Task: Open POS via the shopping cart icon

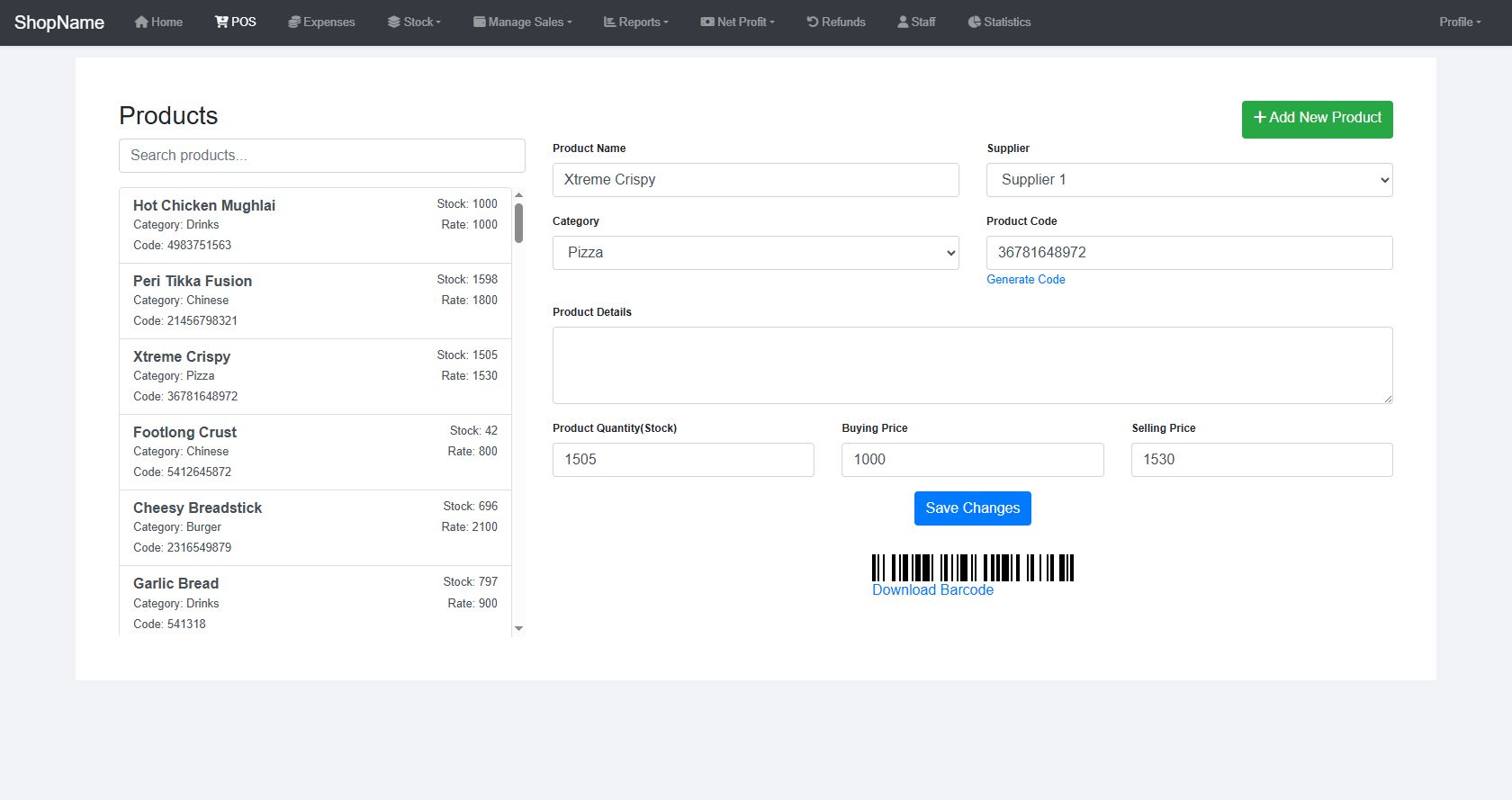Action: point(221,22)
